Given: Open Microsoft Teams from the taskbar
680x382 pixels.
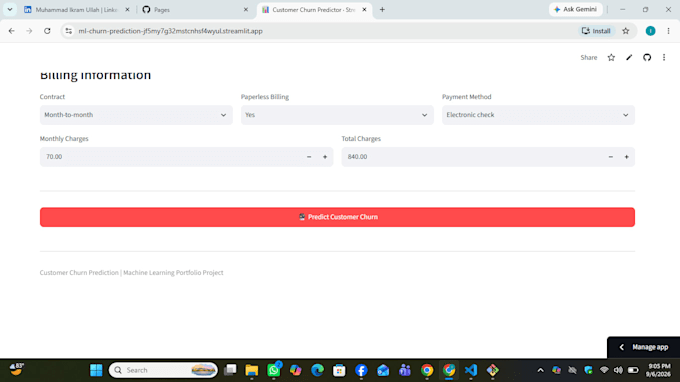Looking at the screenshot, I should (405, 370).
